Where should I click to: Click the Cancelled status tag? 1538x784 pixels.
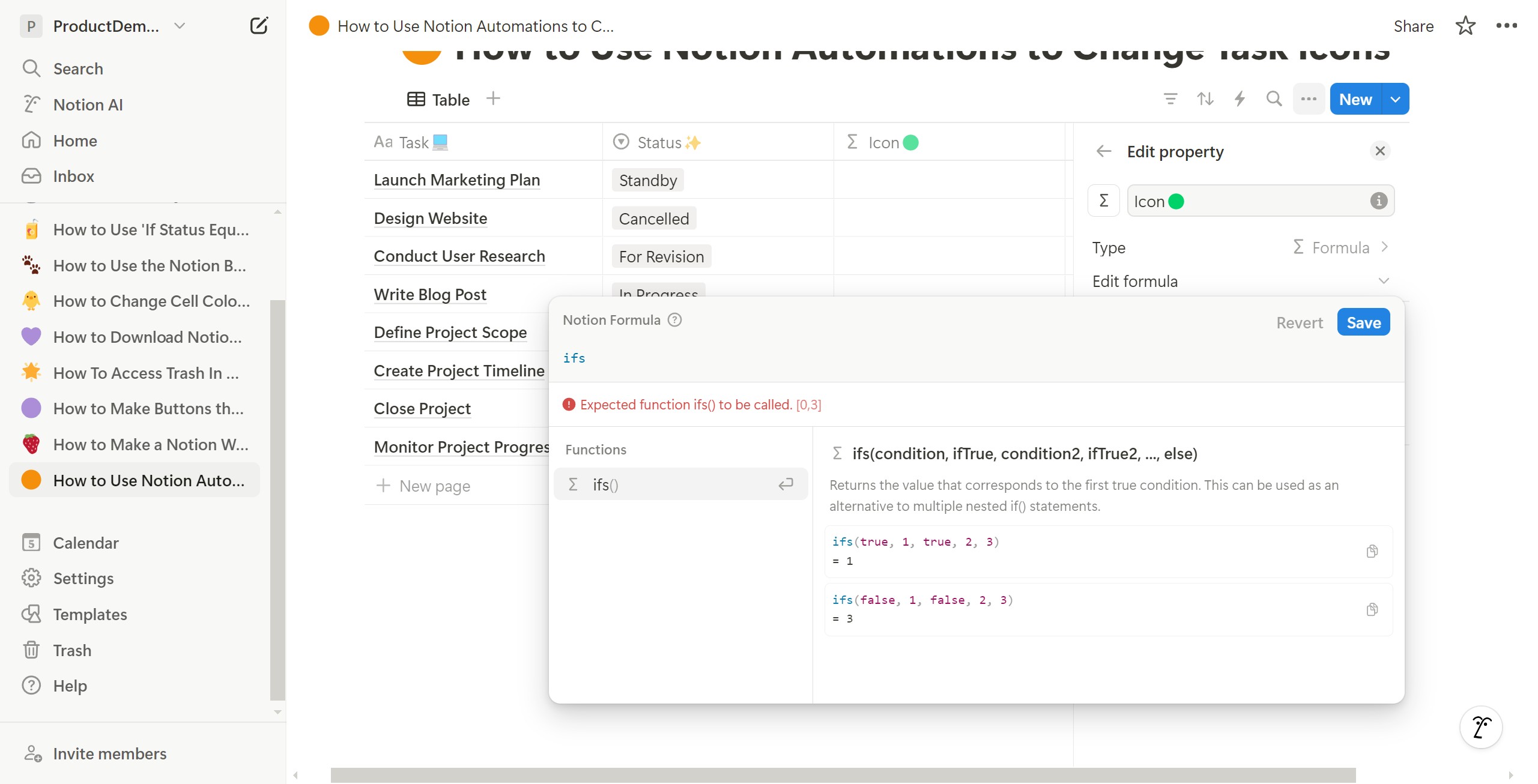(x=654, y=219)
